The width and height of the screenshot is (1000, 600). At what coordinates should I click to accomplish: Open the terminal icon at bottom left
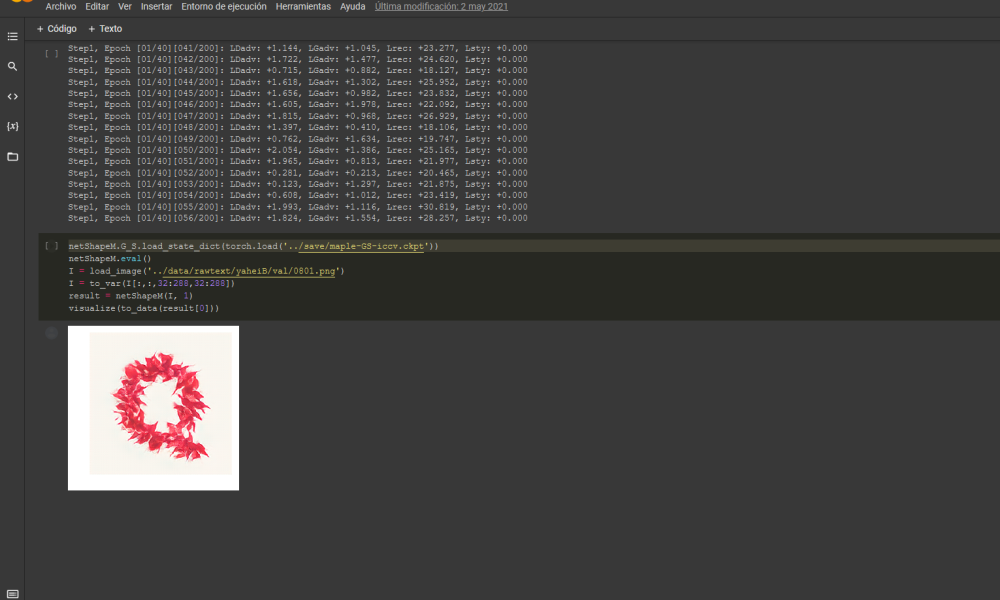(x=12, y=593)
